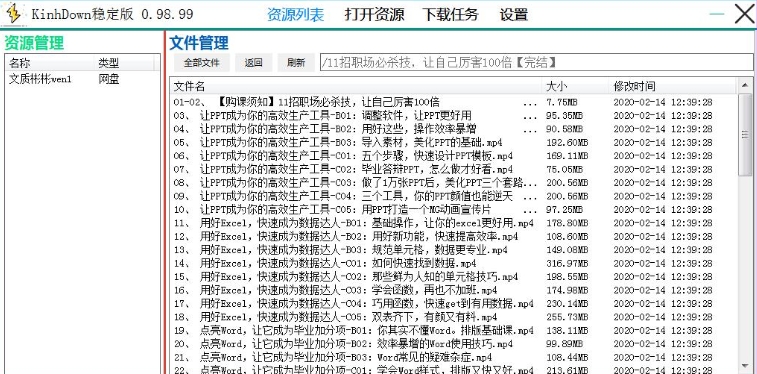757x374 pixels.
Task: Sort by the 文件名 column header
Action: (356, 86)
